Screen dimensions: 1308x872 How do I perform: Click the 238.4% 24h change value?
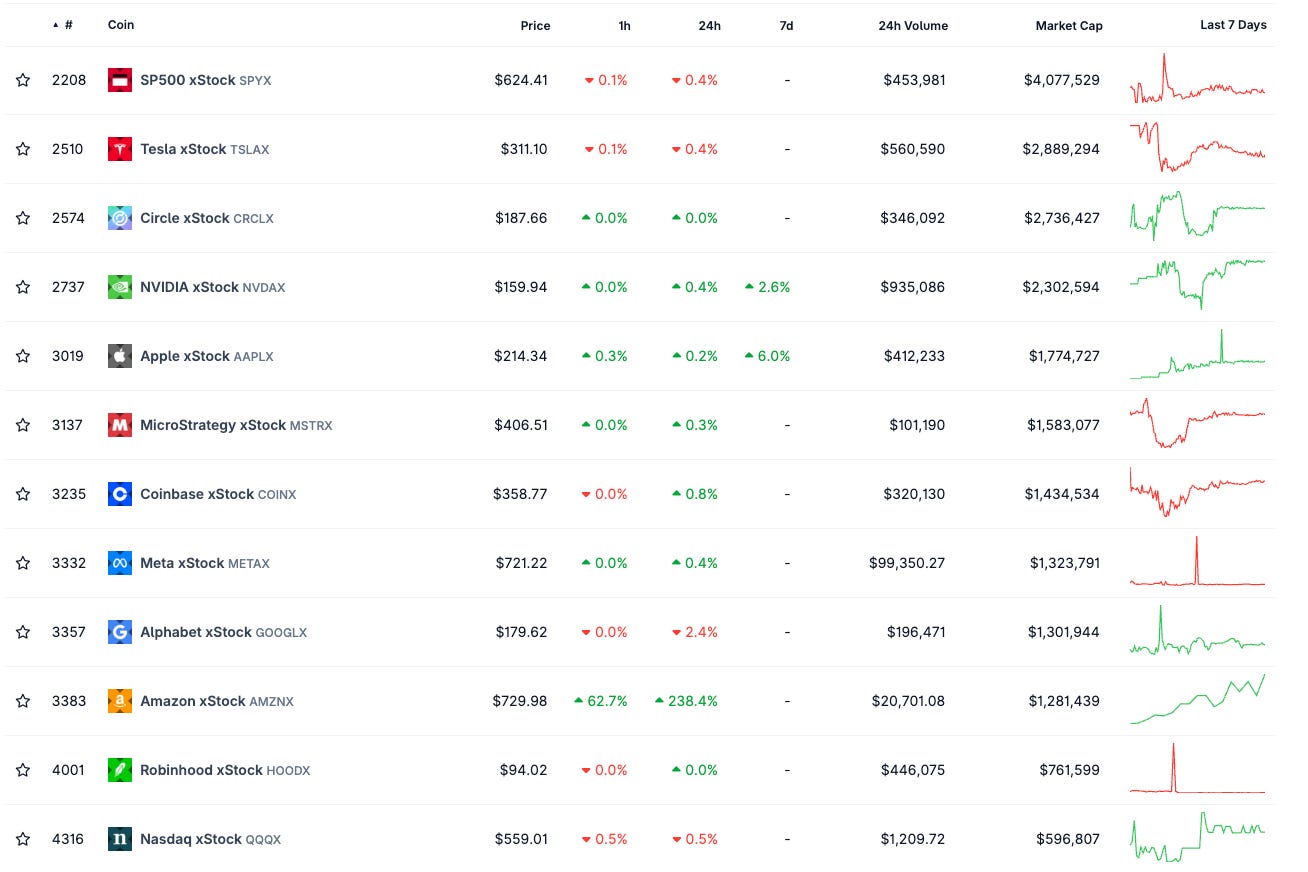(x=687, y=701)
